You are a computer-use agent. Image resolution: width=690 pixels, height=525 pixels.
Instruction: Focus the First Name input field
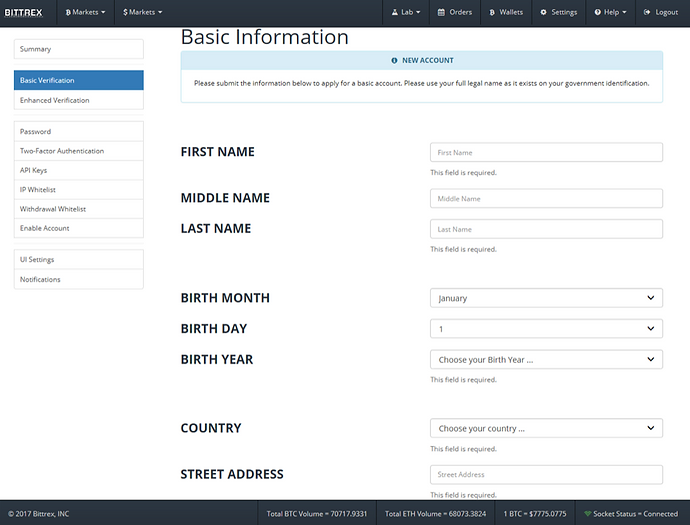(x=546, y=152)
